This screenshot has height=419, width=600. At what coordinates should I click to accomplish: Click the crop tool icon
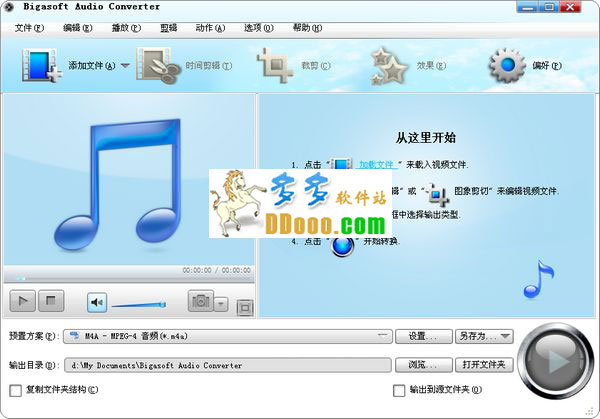(x=275, y=65)
